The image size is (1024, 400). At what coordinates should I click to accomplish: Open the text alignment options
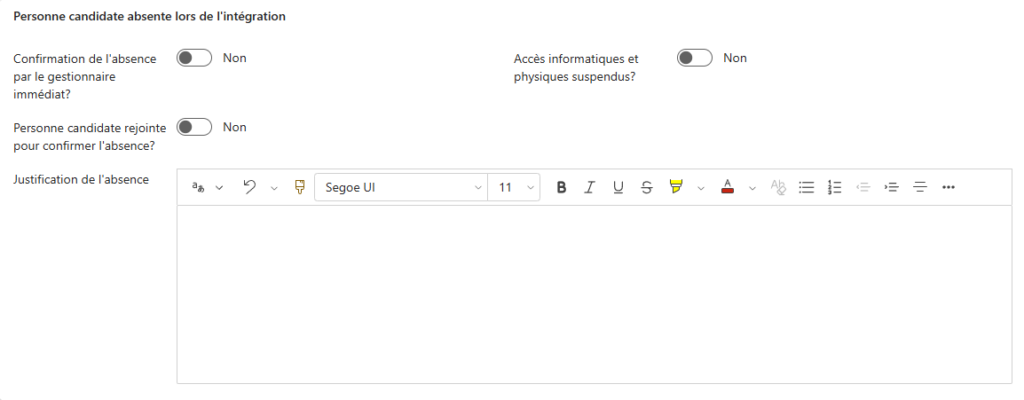pos(920,187)
